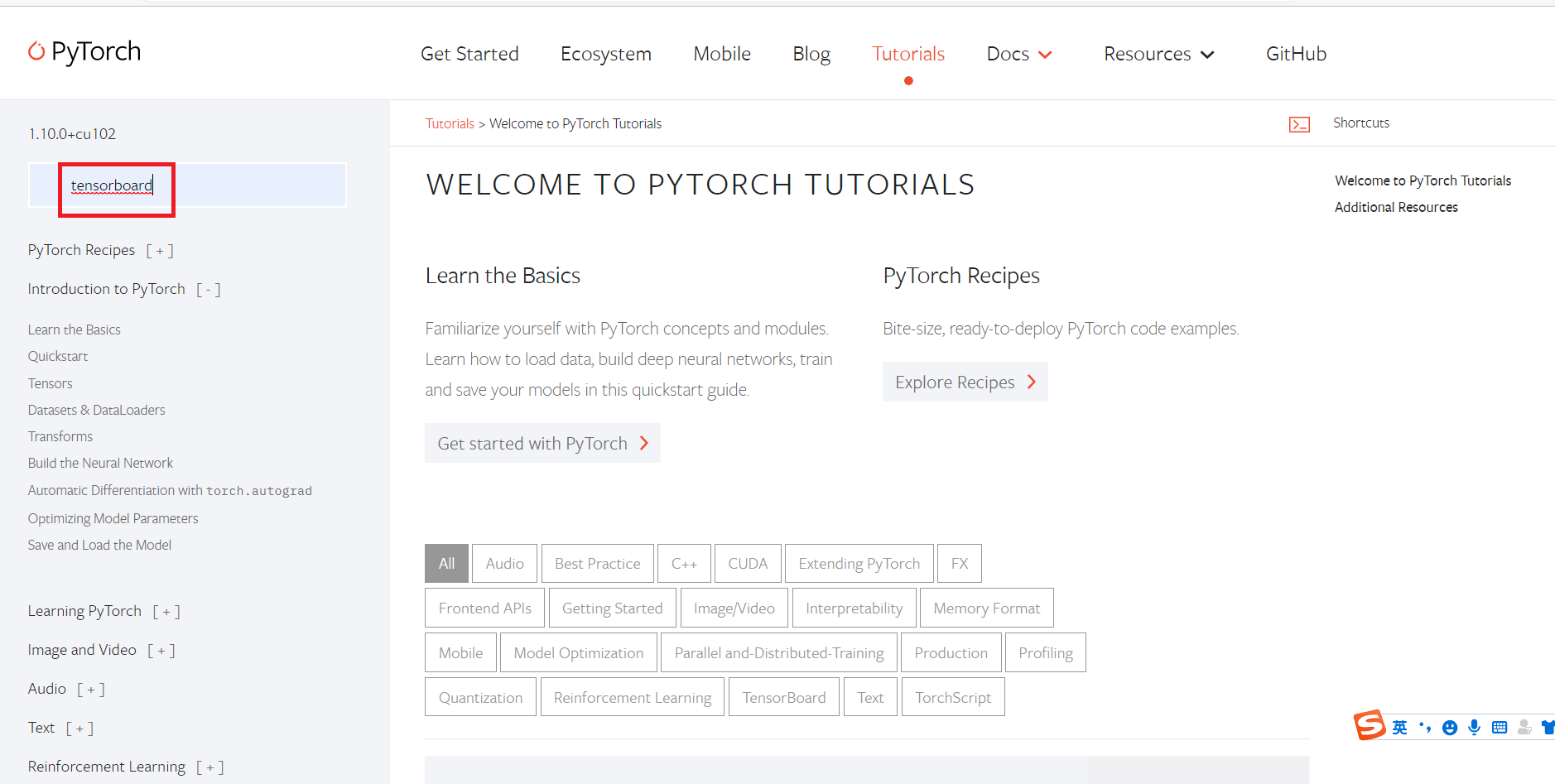Filter tutorials by Interpretability tag

pos(855,608)
